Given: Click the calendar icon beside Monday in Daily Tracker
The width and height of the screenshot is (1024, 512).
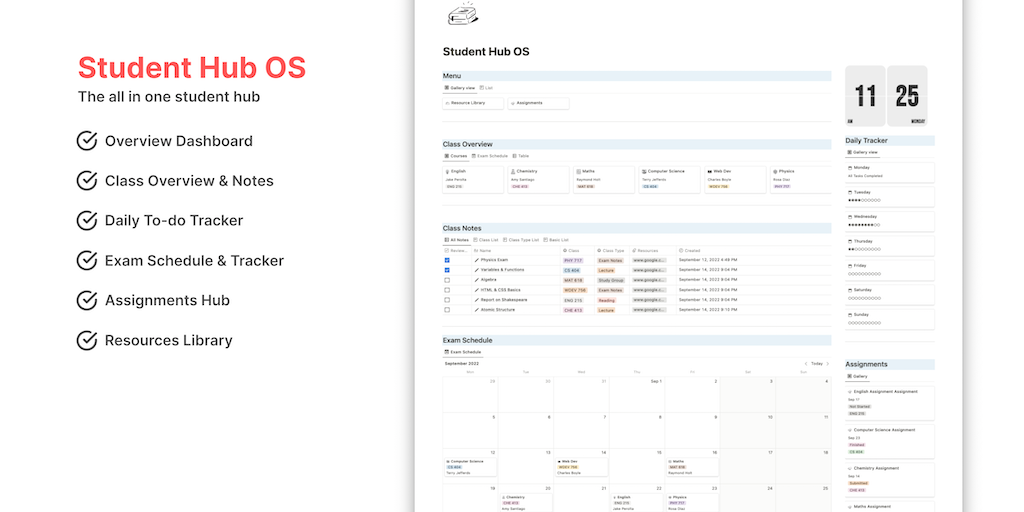Looking at the screenshot, I should [850, 167].
